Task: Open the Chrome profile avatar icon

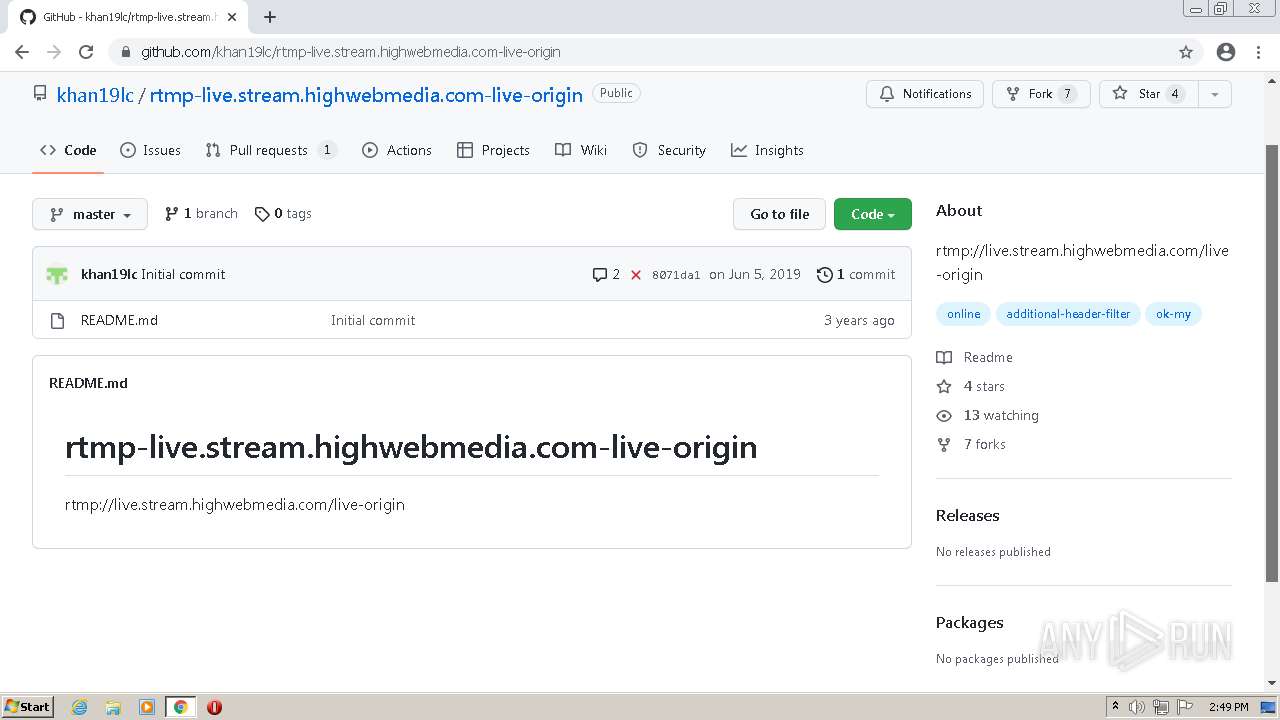Action: pos(1226,52)
